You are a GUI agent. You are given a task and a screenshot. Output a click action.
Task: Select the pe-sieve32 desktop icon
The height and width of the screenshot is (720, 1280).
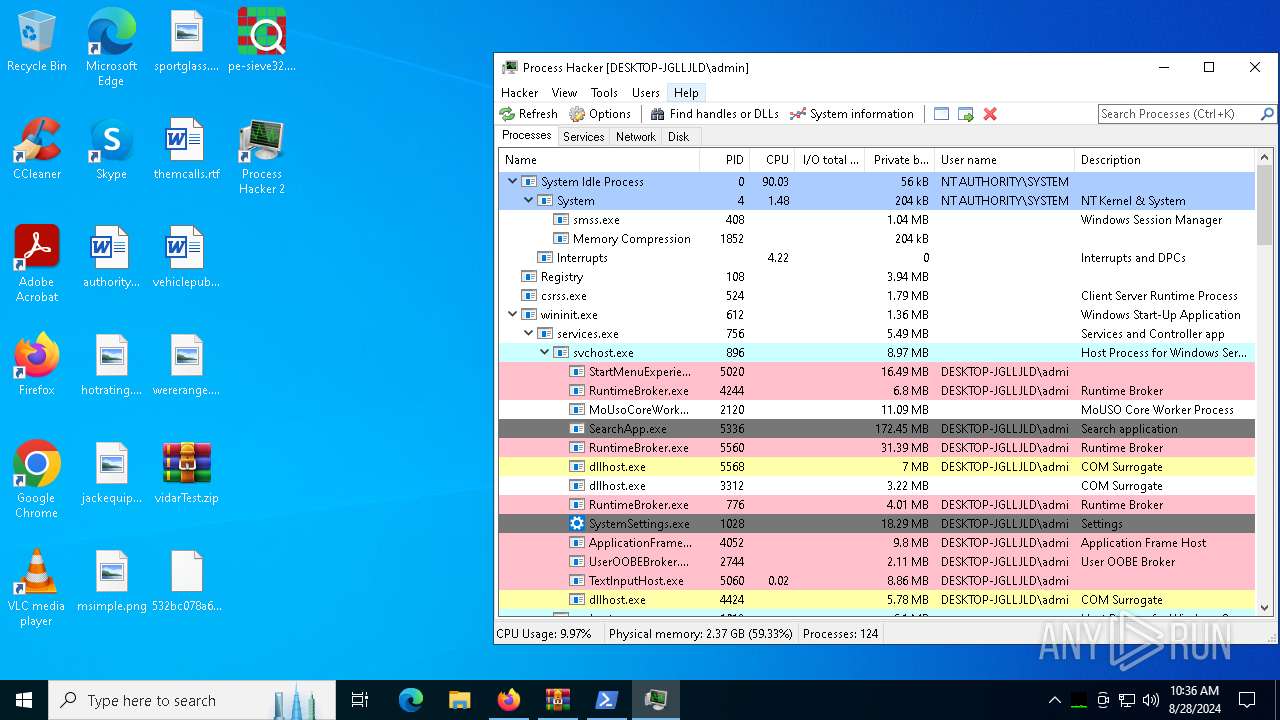pyautogui.click(x=262, y=41)
